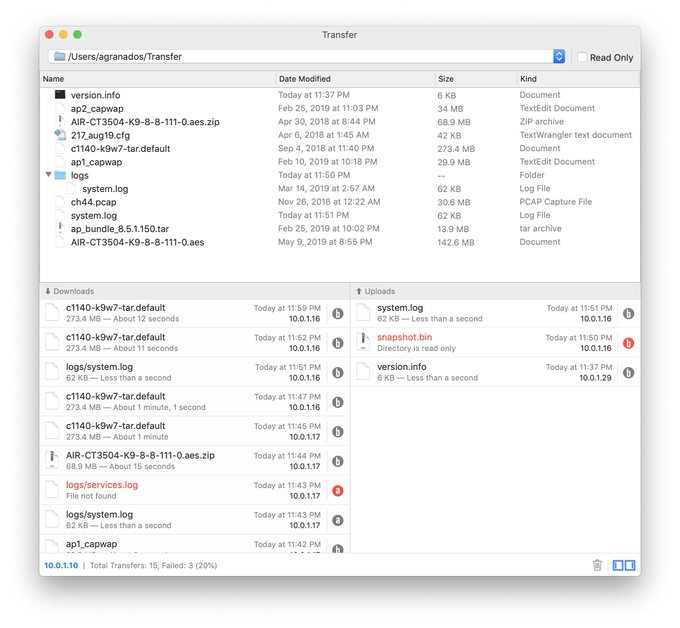
Task: Click file icon of version.info upload
Action: (363, 372)
